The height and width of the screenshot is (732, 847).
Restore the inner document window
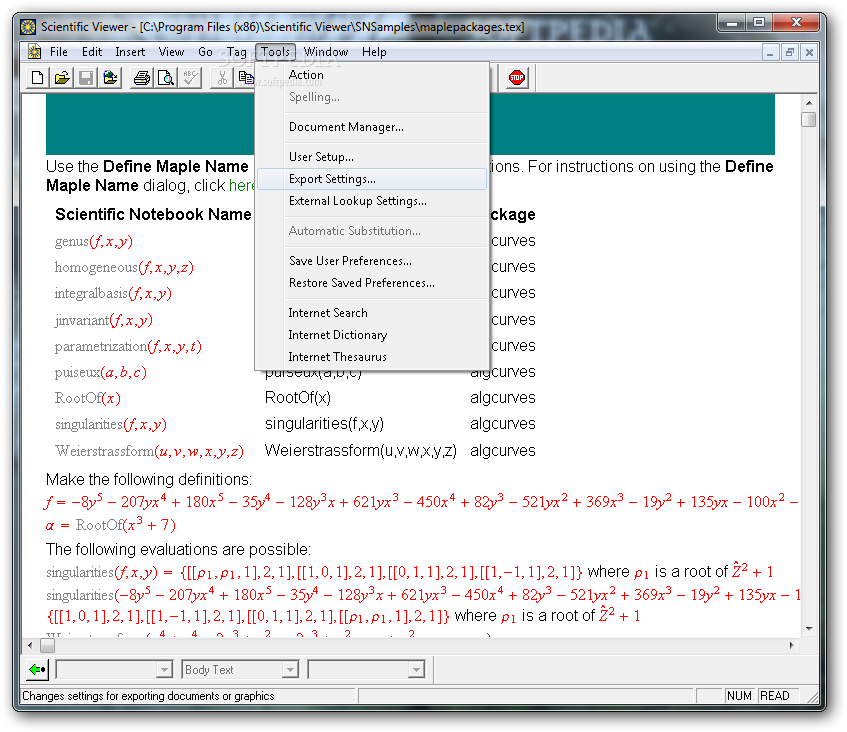[790, 52]
